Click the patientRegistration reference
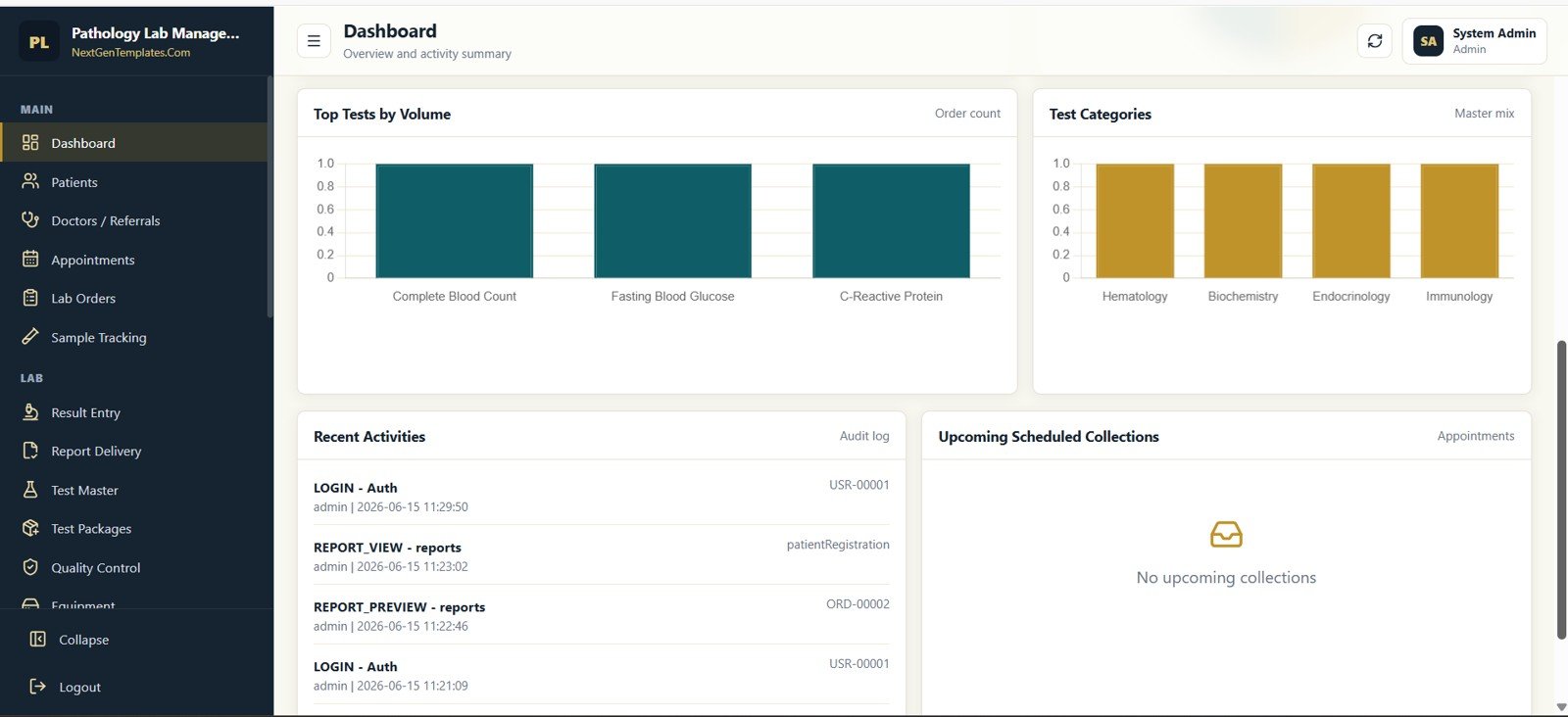This screenshot has height=717, width=1568. (838, 545)
